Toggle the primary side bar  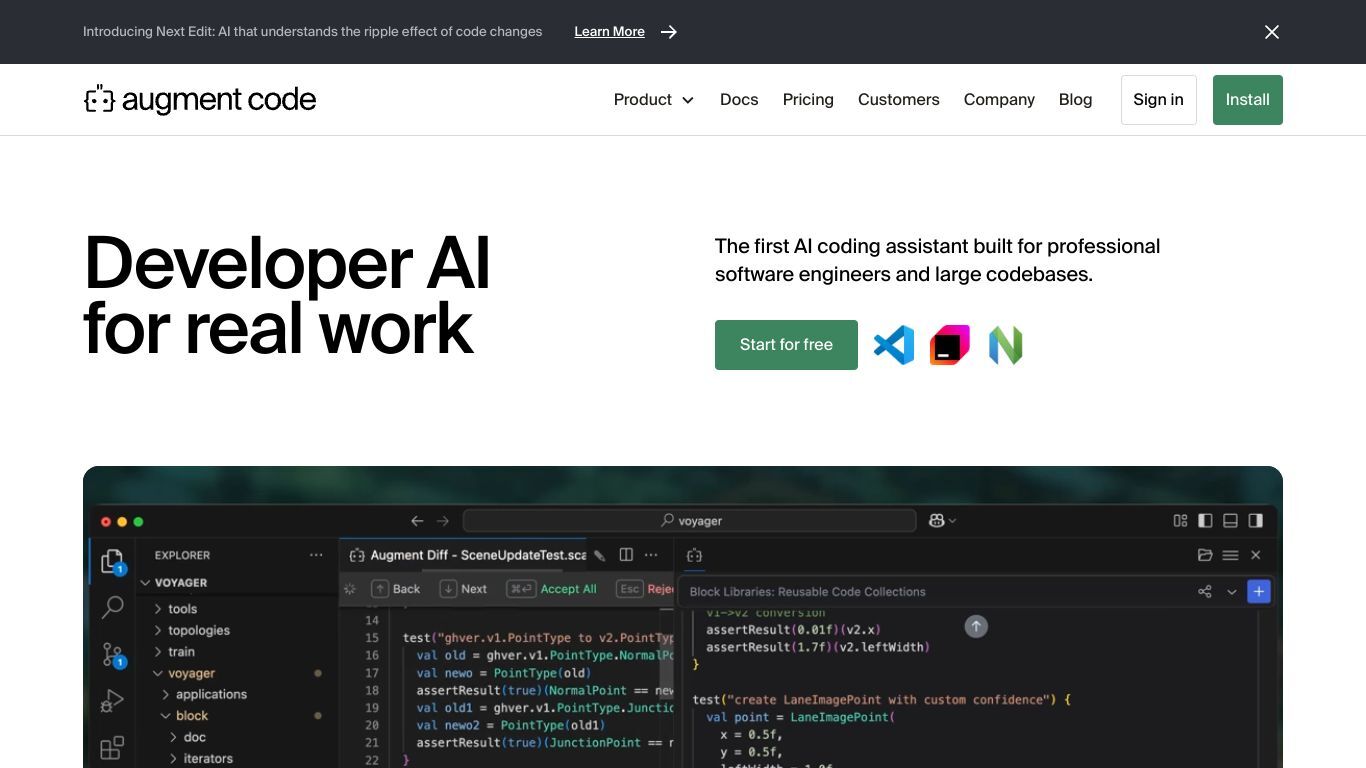click(x=1205, y=521)
